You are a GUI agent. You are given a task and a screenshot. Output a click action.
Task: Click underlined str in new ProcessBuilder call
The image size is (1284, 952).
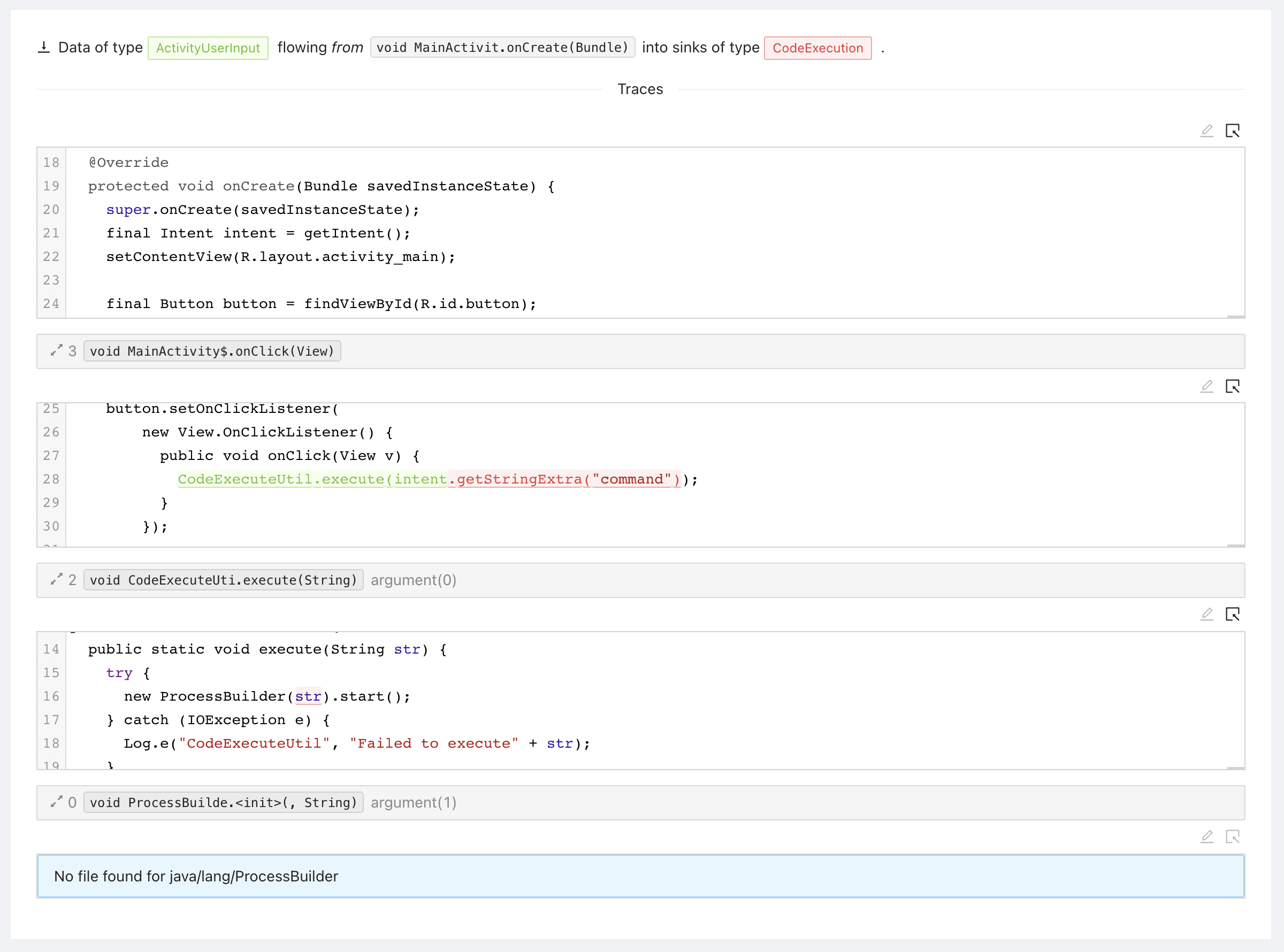(x=308, y=697)
